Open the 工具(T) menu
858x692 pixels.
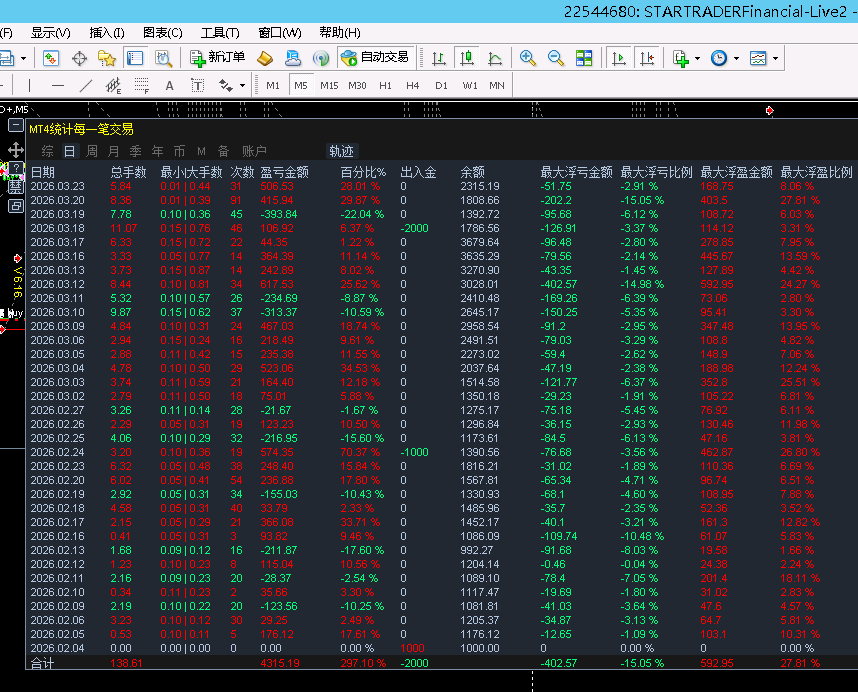220,33
